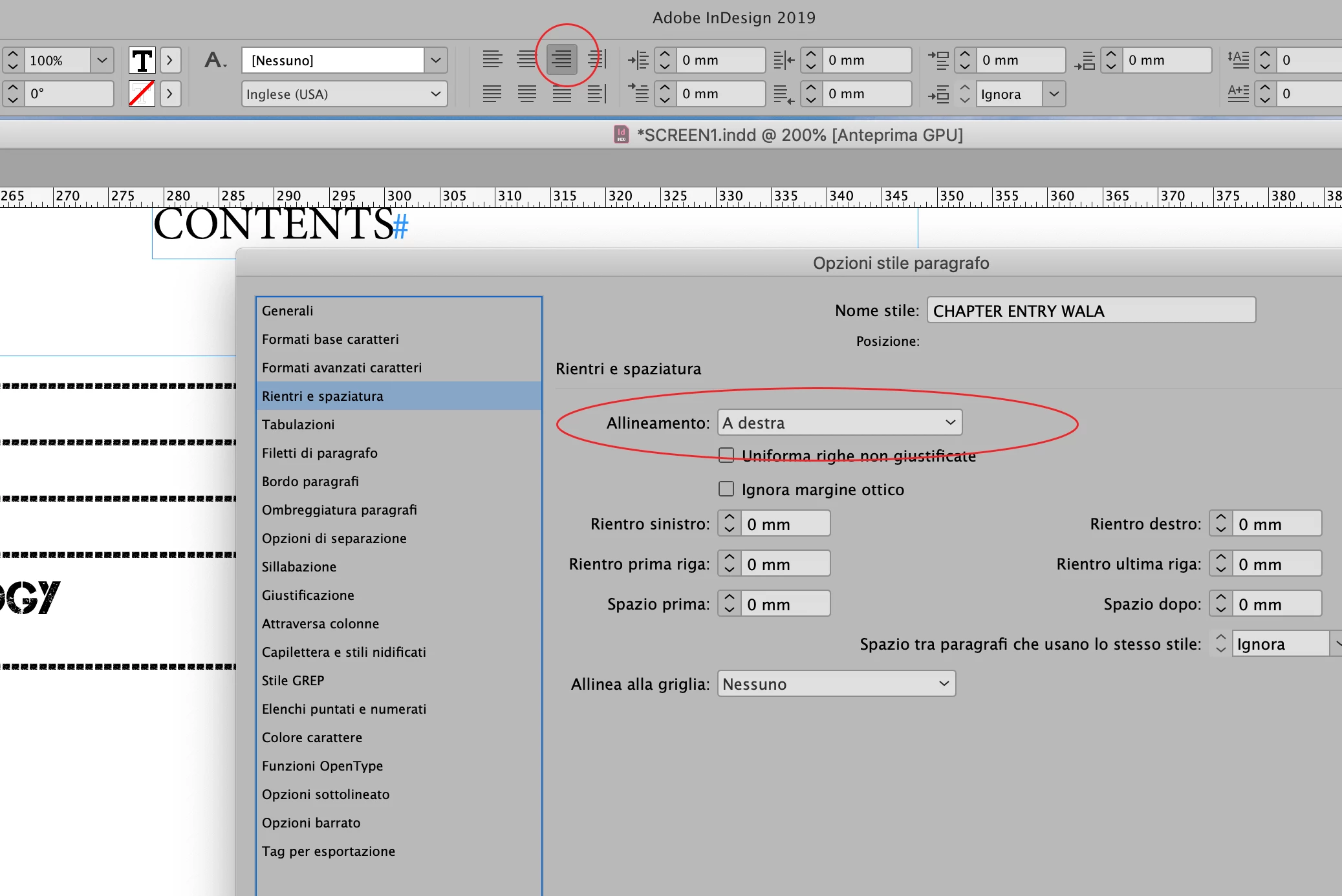Click justify with last line left icon
1342x896 pixels.
(x=492, y=94)
